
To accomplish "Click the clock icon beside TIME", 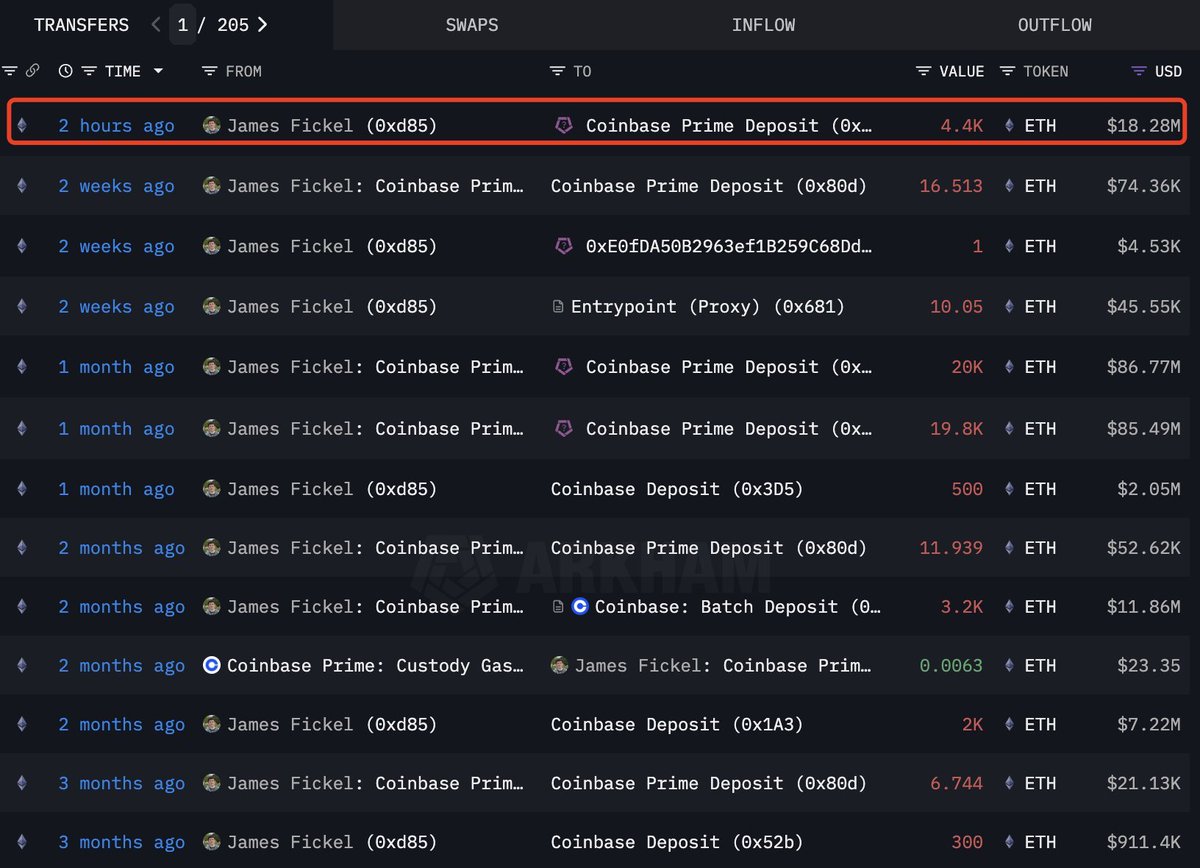I will pos(66,71).
